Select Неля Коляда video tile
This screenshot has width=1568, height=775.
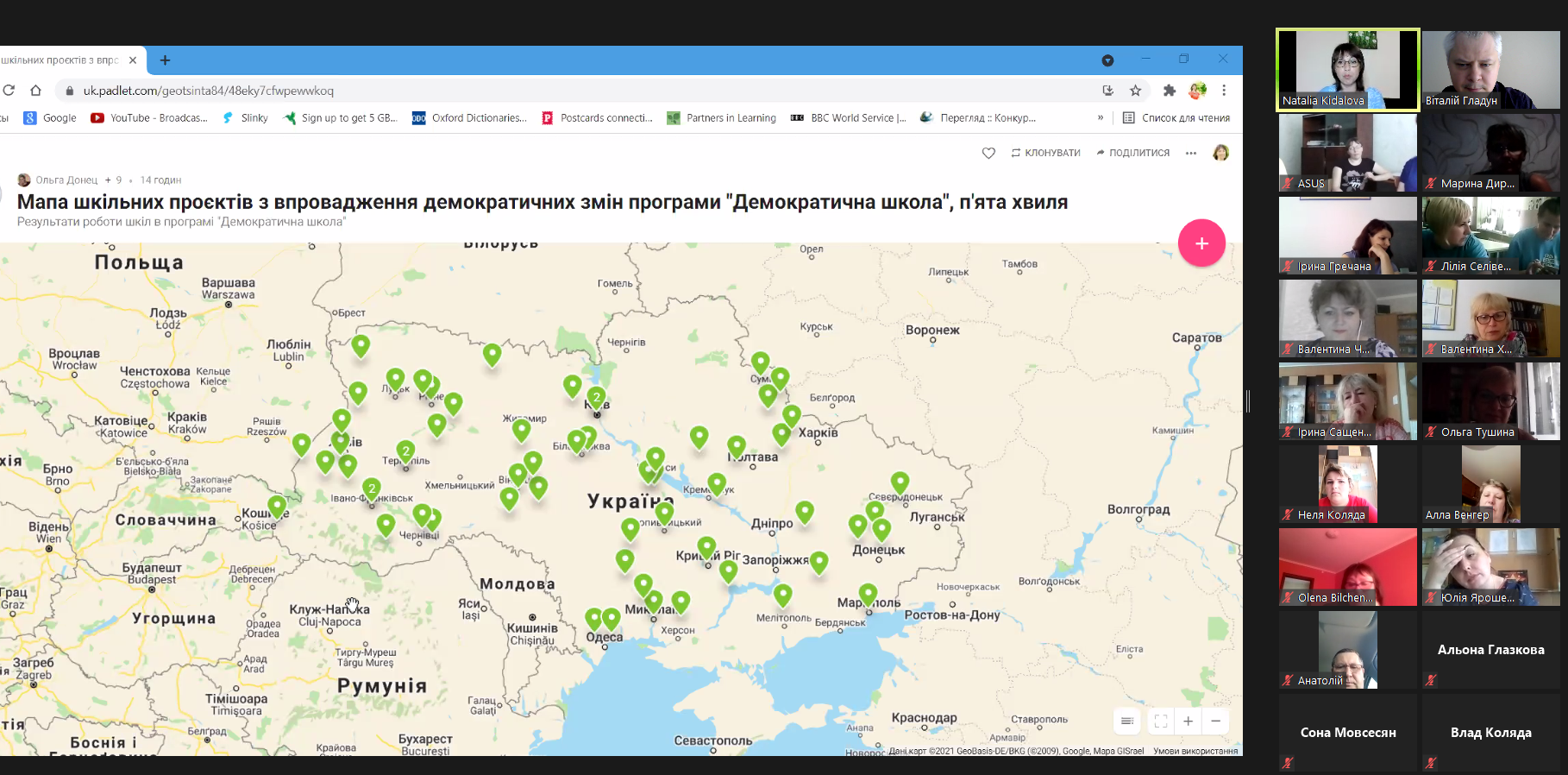pyautogui.click(x=1348, y=484)
